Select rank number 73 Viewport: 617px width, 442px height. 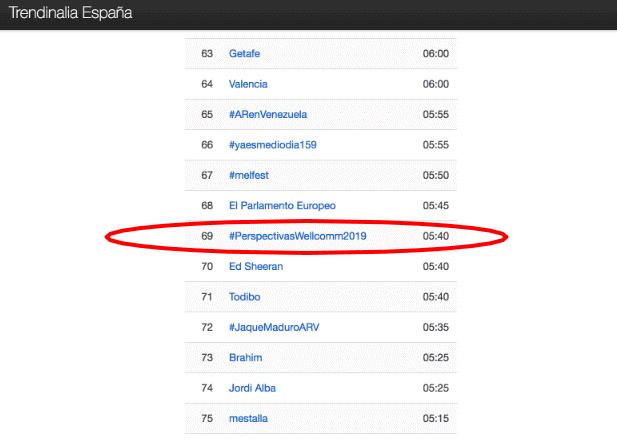coord(207,357)
